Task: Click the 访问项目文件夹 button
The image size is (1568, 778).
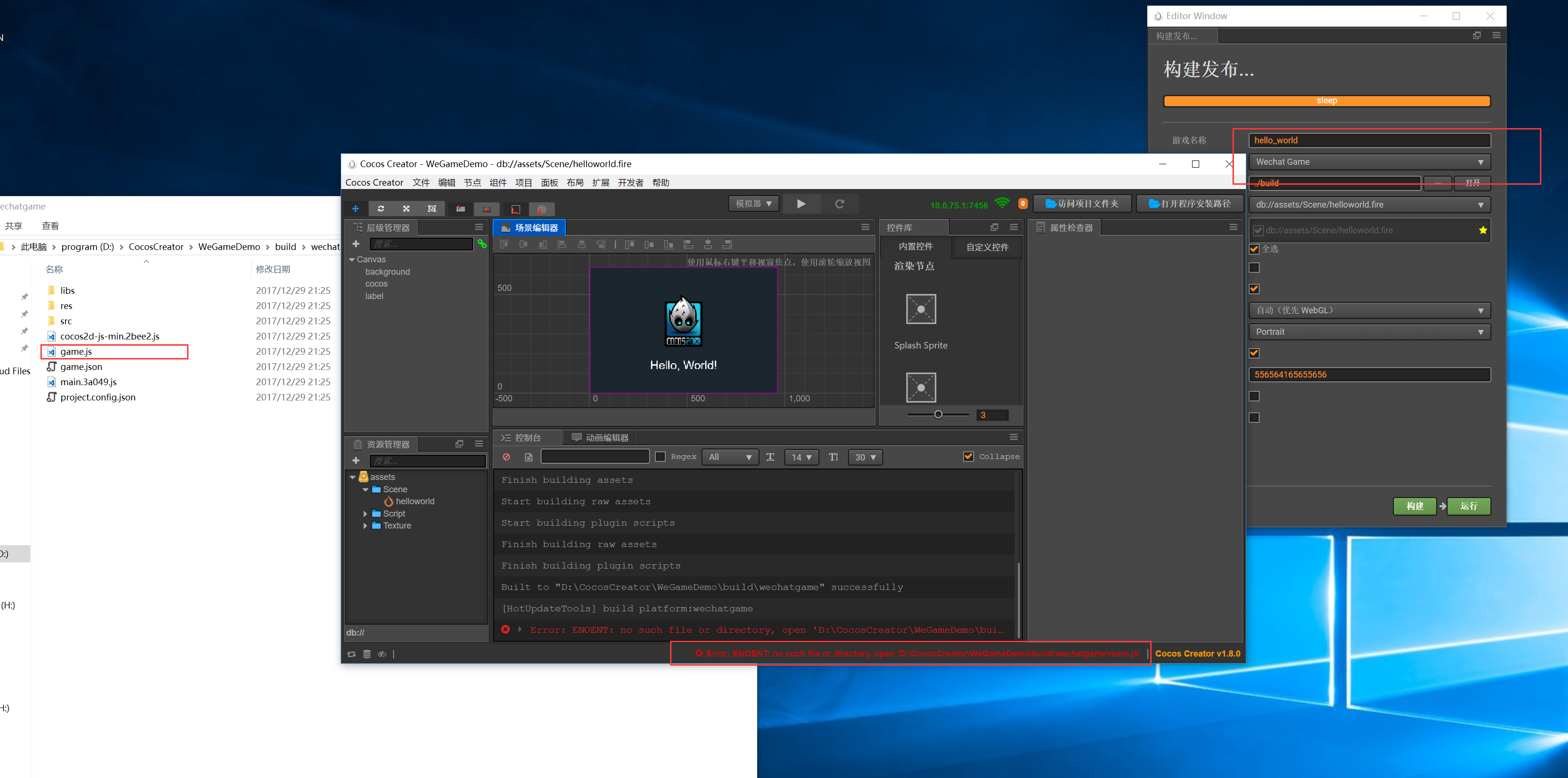Action: [1082, 204]
